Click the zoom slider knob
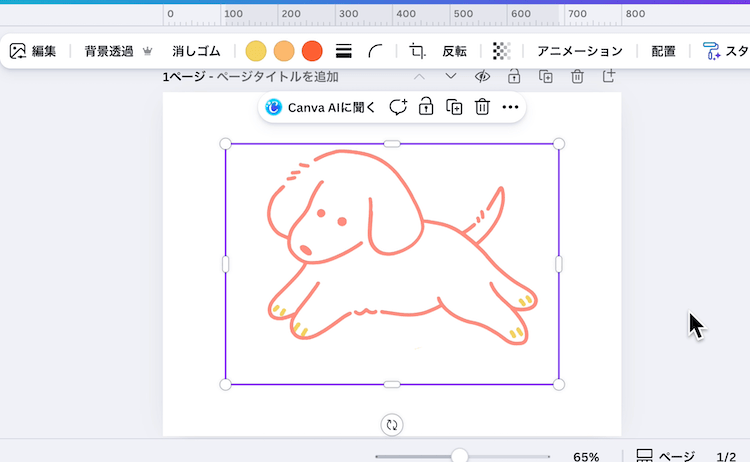Viewport: 750px width, 462px height. tap(460, 456)
